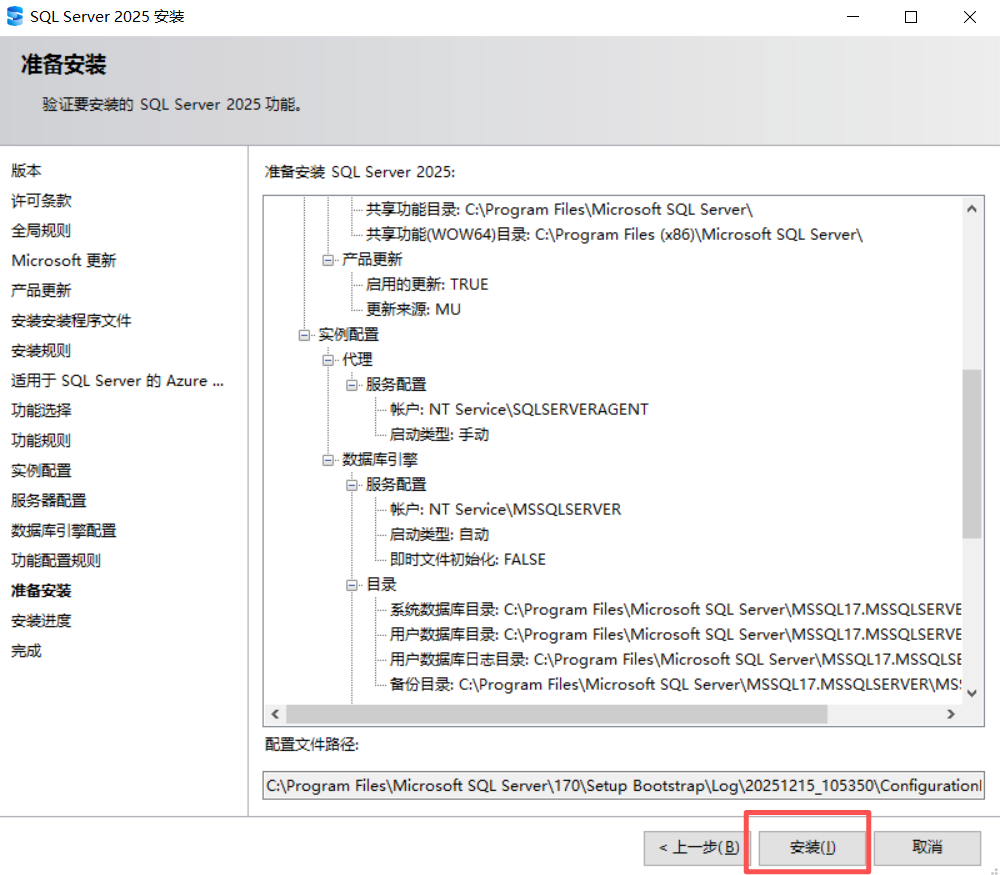
Task: Select 数据库引擎配置 step in sidebar
Action: click(64, 530)
